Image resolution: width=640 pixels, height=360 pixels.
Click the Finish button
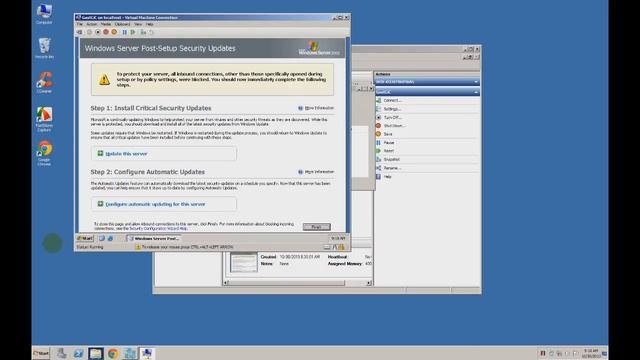point(317,227)
